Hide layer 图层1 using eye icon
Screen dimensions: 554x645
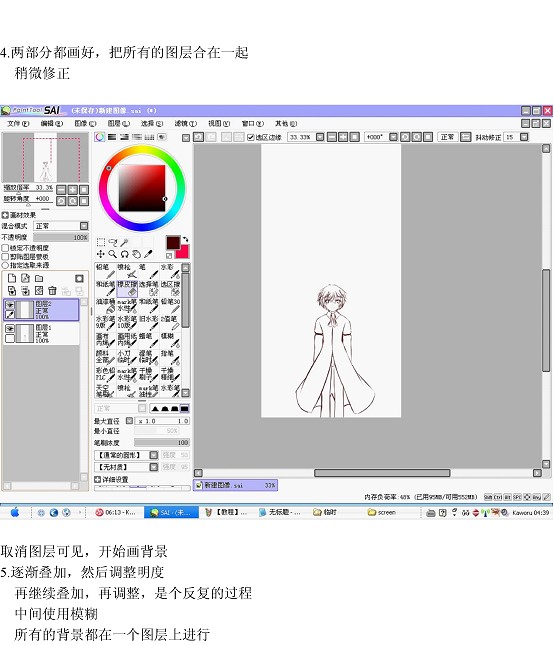pyautogui.click(x=10, y=328)
